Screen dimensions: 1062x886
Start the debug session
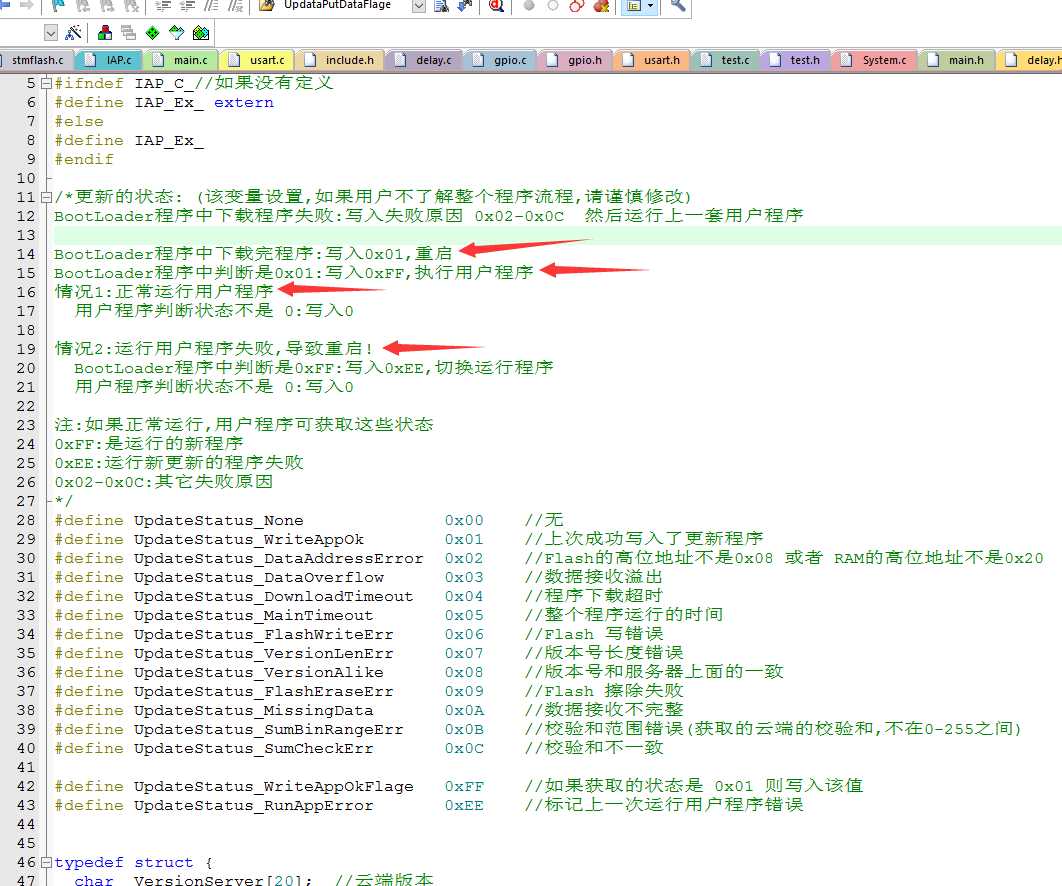(496, 6)
